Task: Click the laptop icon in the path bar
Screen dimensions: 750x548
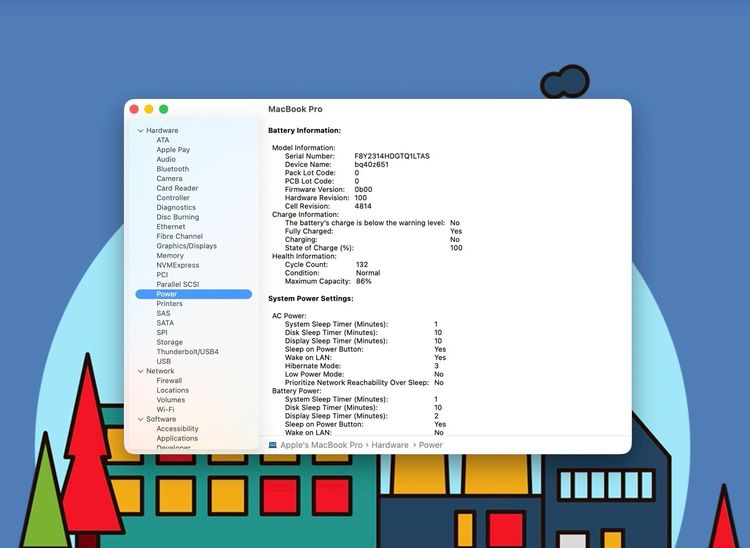Action: click(274, 445)
